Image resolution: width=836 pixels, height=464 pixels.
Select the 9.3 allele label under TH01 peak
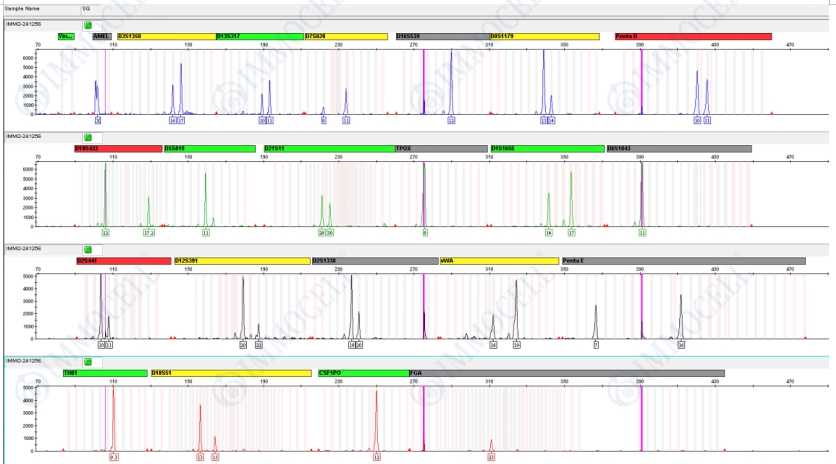click(x=114, y=457)
